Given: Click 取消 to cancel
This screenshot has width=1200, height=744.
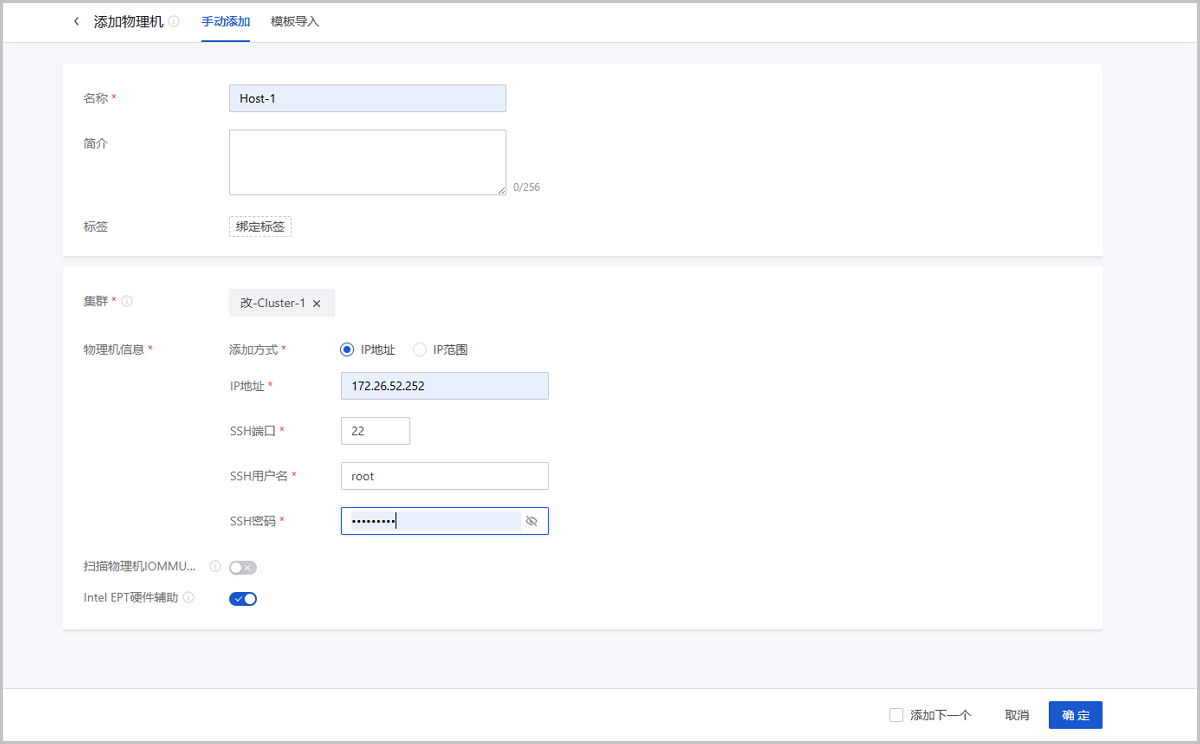Looking at the screenshot, I should [1017, 715].
